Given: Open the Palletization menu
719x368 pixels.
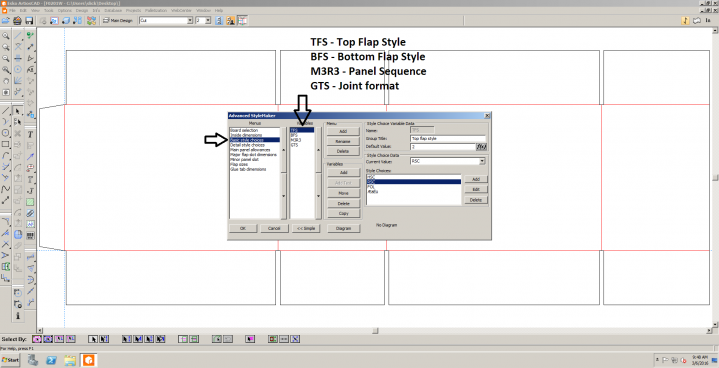Looking at the screenshot, I should point(156,10).
